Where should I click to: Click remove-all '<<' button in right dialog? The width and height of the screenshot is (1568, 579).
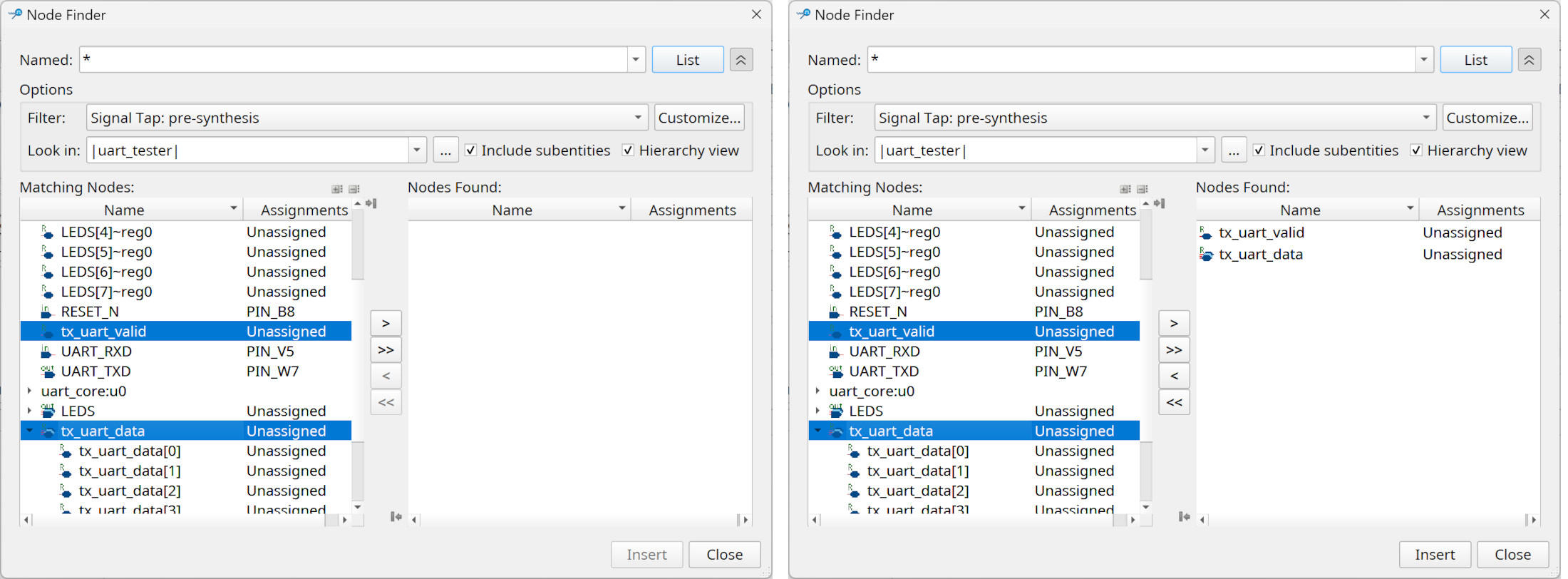[x=1174, y=403]
